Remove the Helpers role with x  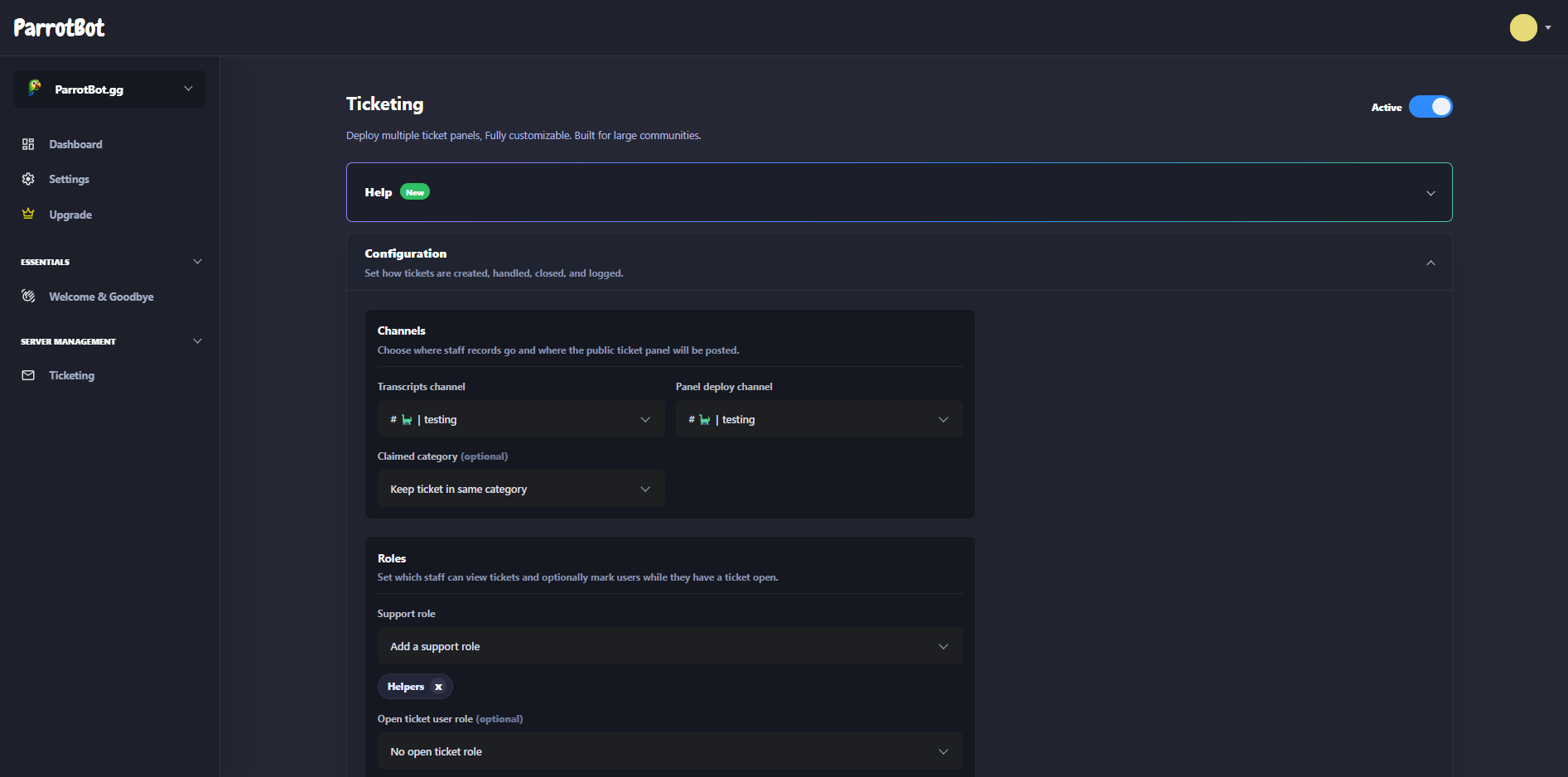click(439, 687)
